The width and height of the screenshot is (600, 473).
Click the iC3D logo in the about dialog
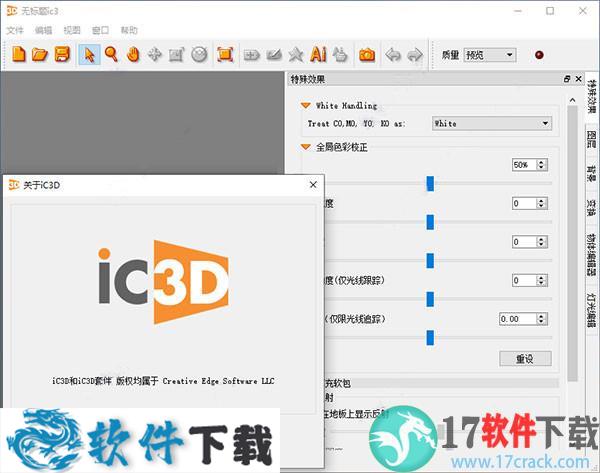(163, 282)
